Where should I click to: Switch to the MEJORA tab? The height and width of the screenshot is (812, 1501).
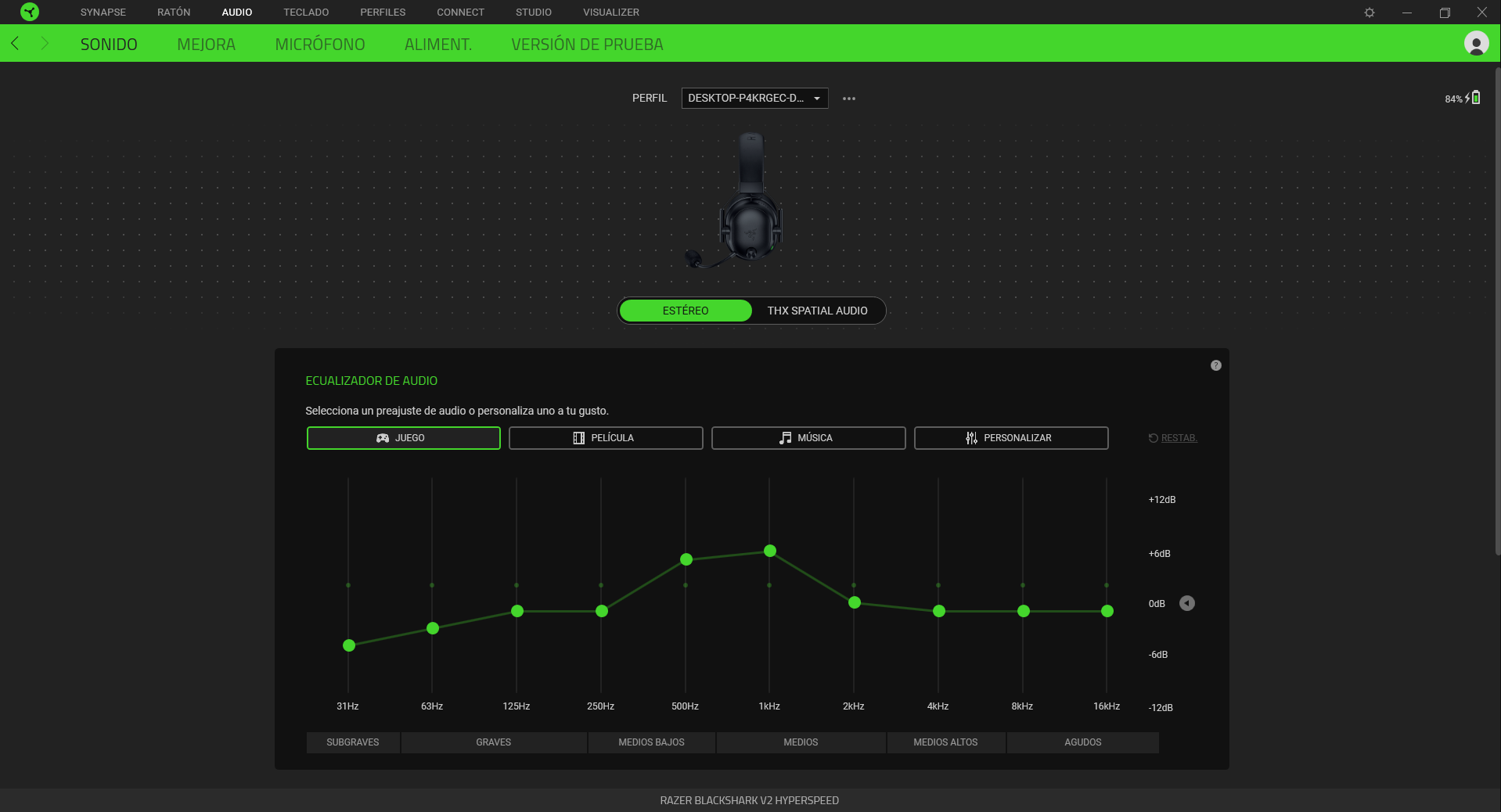206,45
